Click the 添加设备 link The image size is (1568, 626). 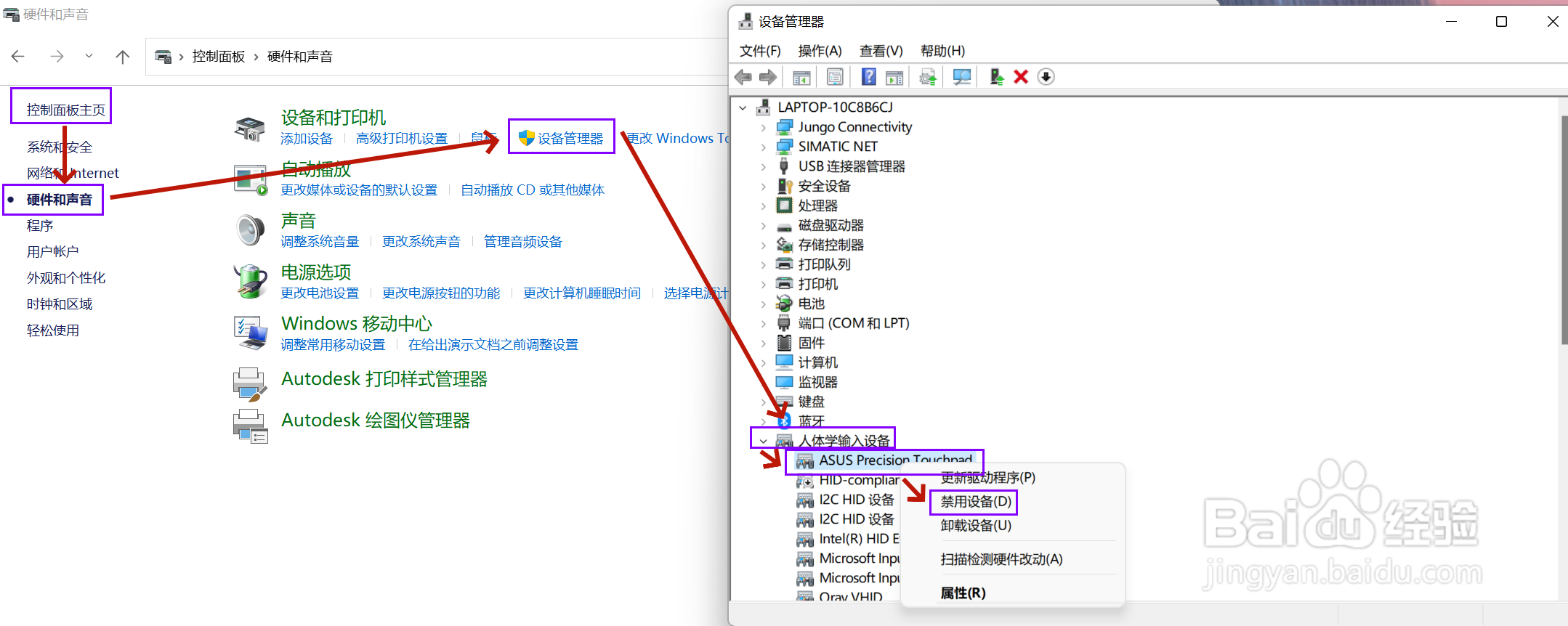click(x=307, y=138)
